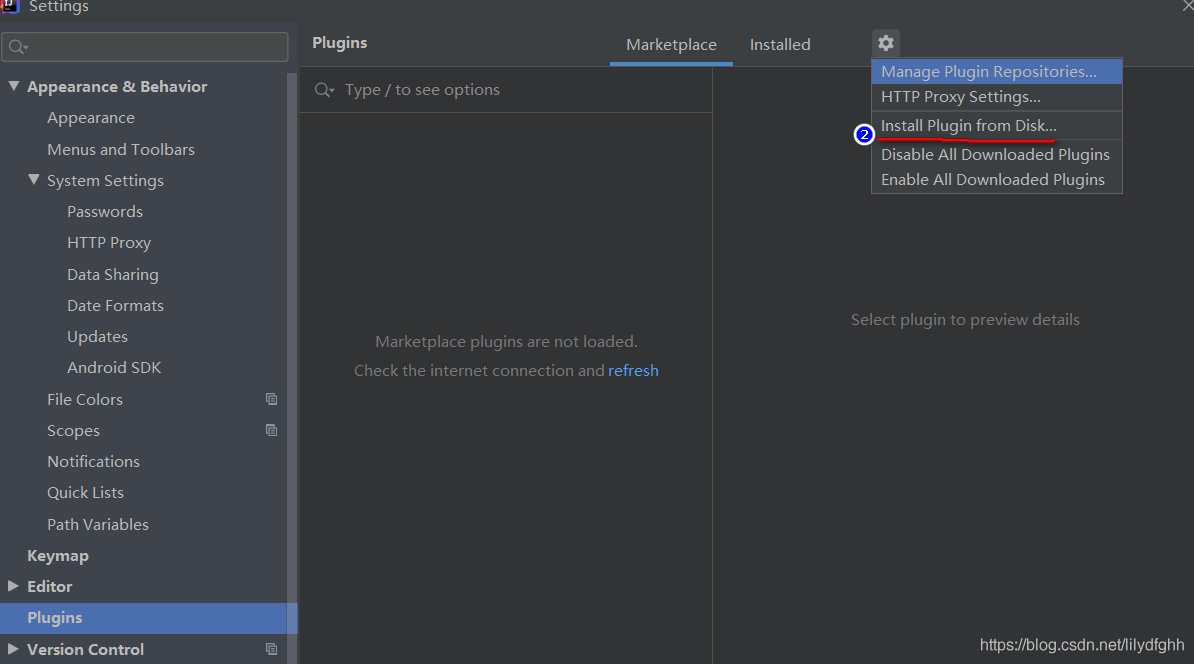
Task: Collapse the Appearance & Behavior section
Action: coord(14,86)
